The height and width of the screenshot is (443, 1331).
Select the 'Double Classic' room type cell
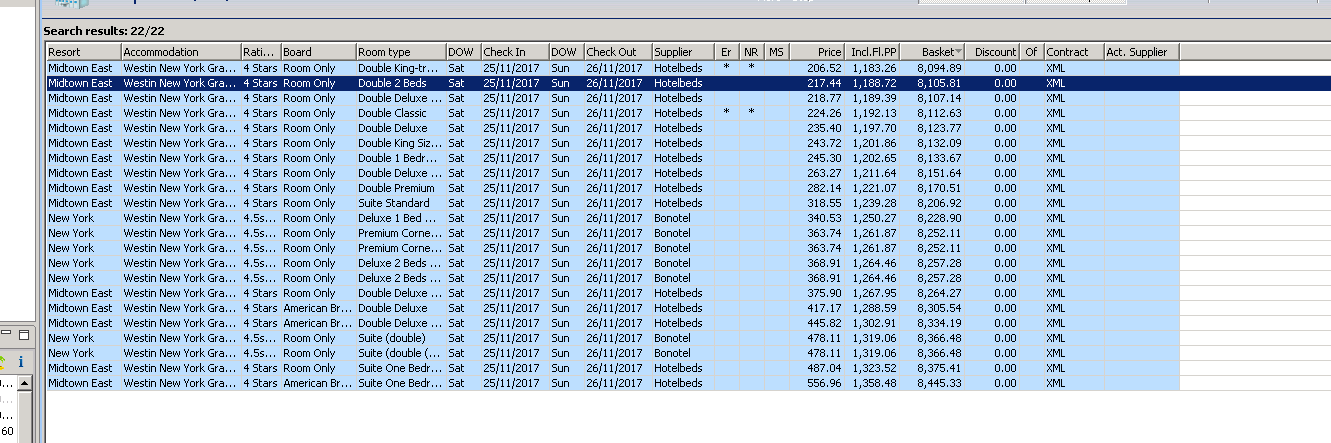tap(401, 113)
